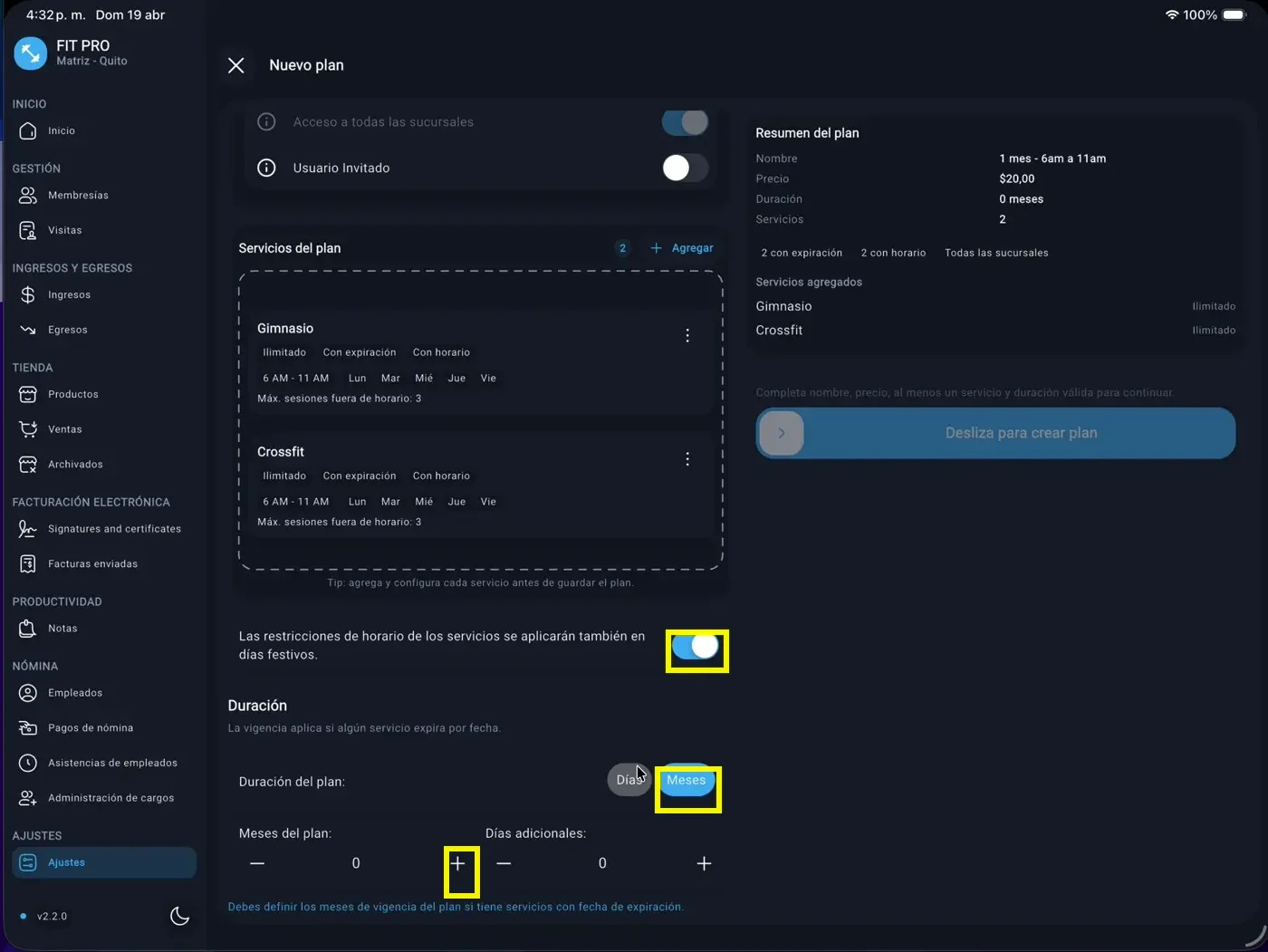The height and width of the screenshot is (952, 1268).
Task: Close the Nuevo plan form
Action: tap(236, 65)
